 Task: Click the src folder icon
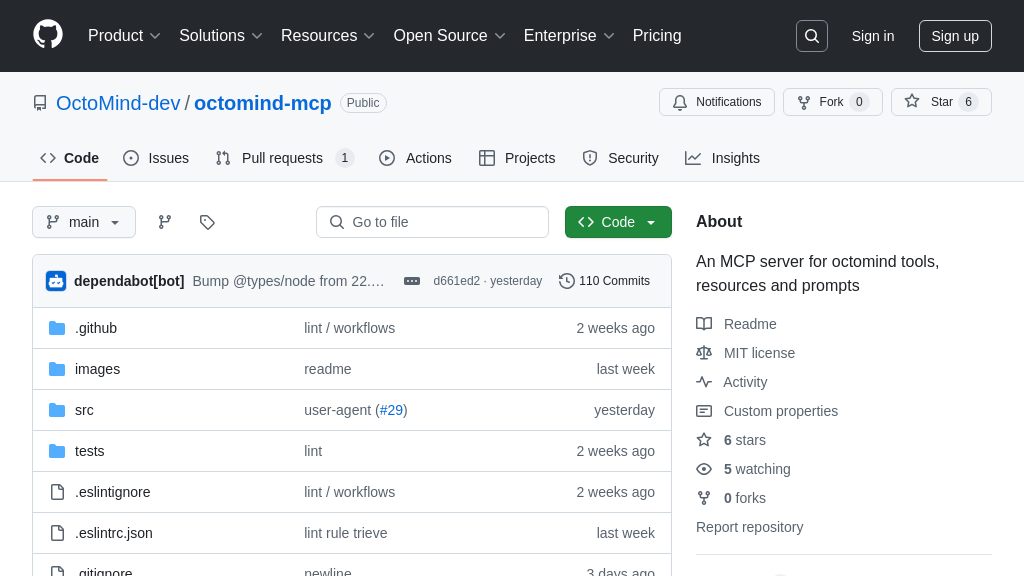click(57, 410)
